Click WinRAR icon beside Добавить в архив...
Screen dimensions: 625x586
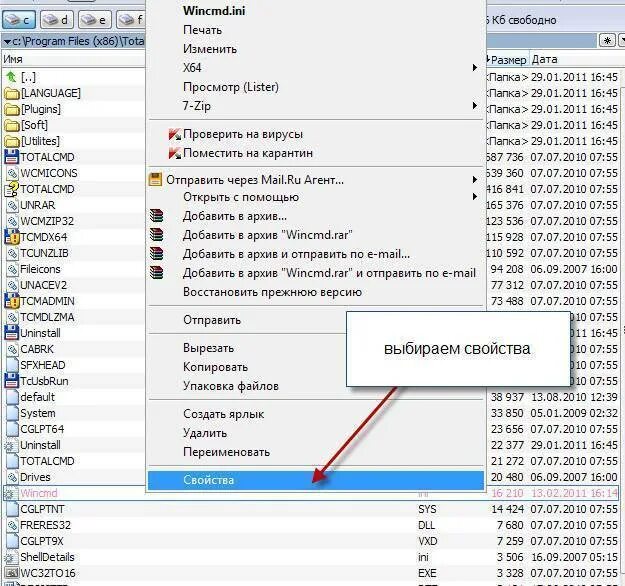click(157, 216)
